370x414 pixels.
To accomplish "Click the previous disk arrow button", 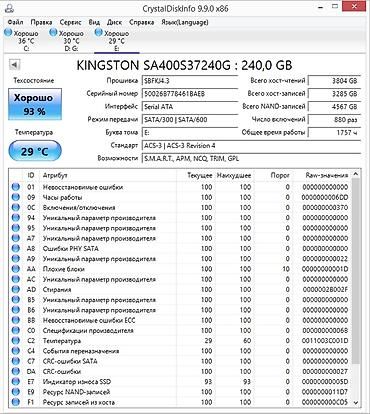I will (14, 64).
